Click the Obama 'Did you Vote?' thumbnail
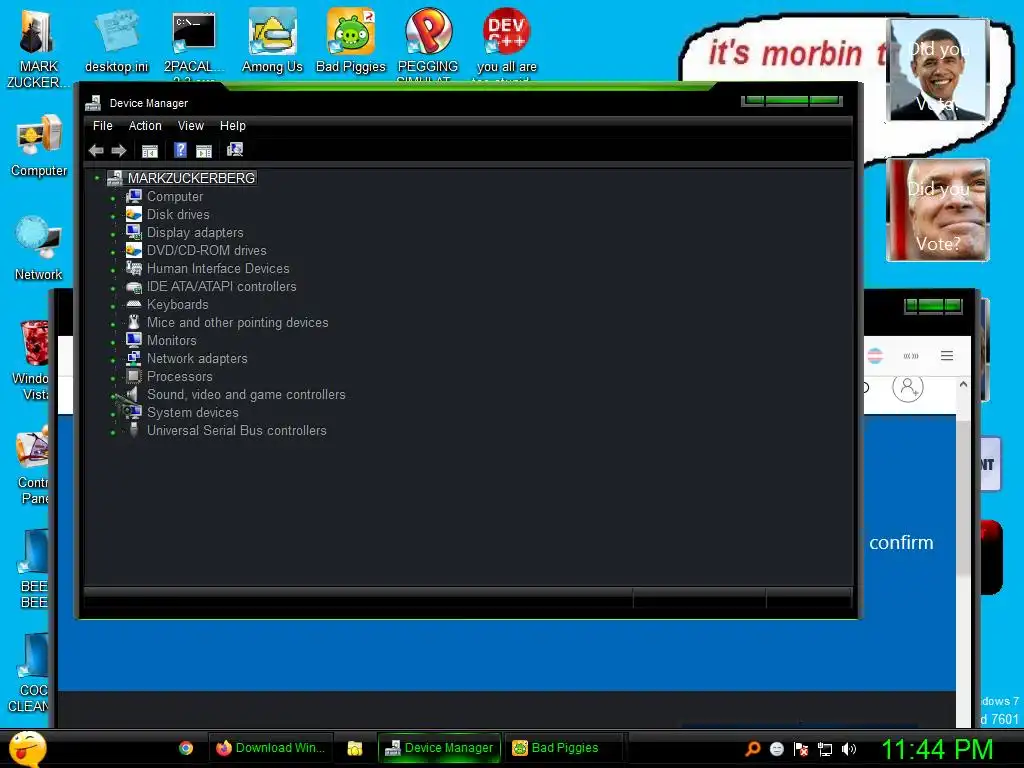The width and height of the screenshot is (1024, 768). pos(937,70)
